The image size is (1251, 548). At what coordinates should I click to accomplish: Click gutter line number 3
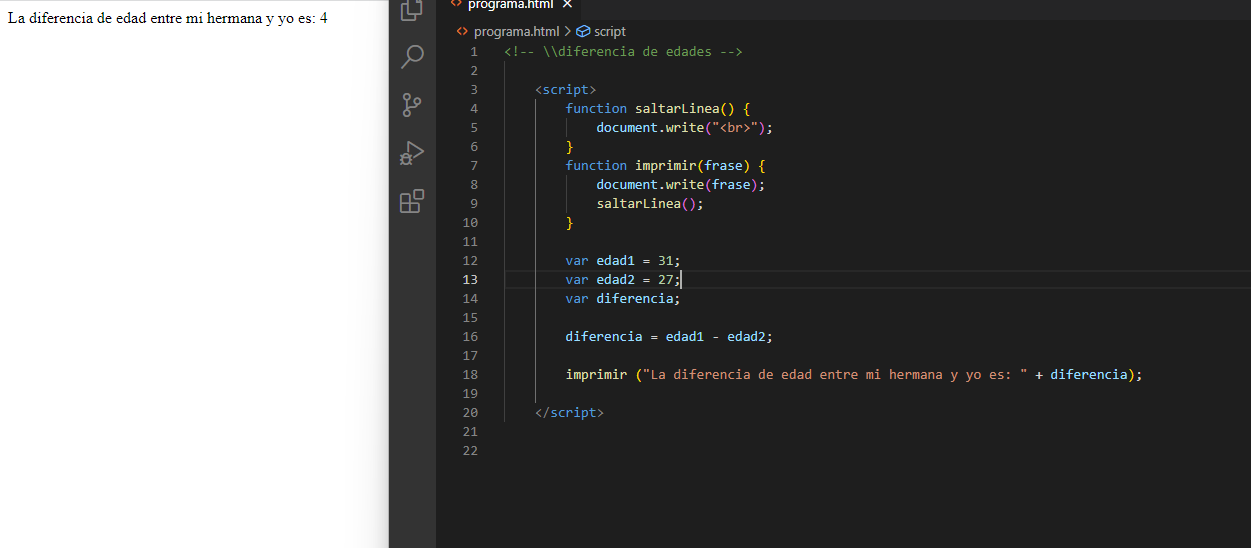pos(474,89)
